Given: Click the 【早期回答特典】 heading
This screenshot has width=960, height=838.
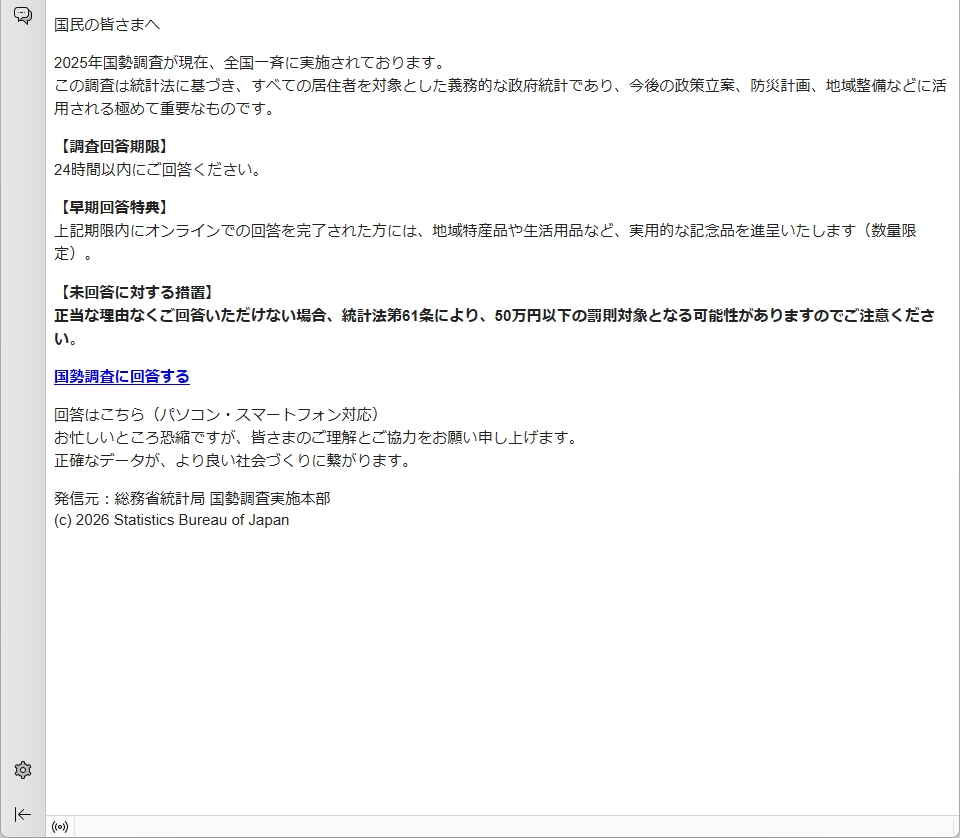Looking at the screenshot, I should pos(111,207).
